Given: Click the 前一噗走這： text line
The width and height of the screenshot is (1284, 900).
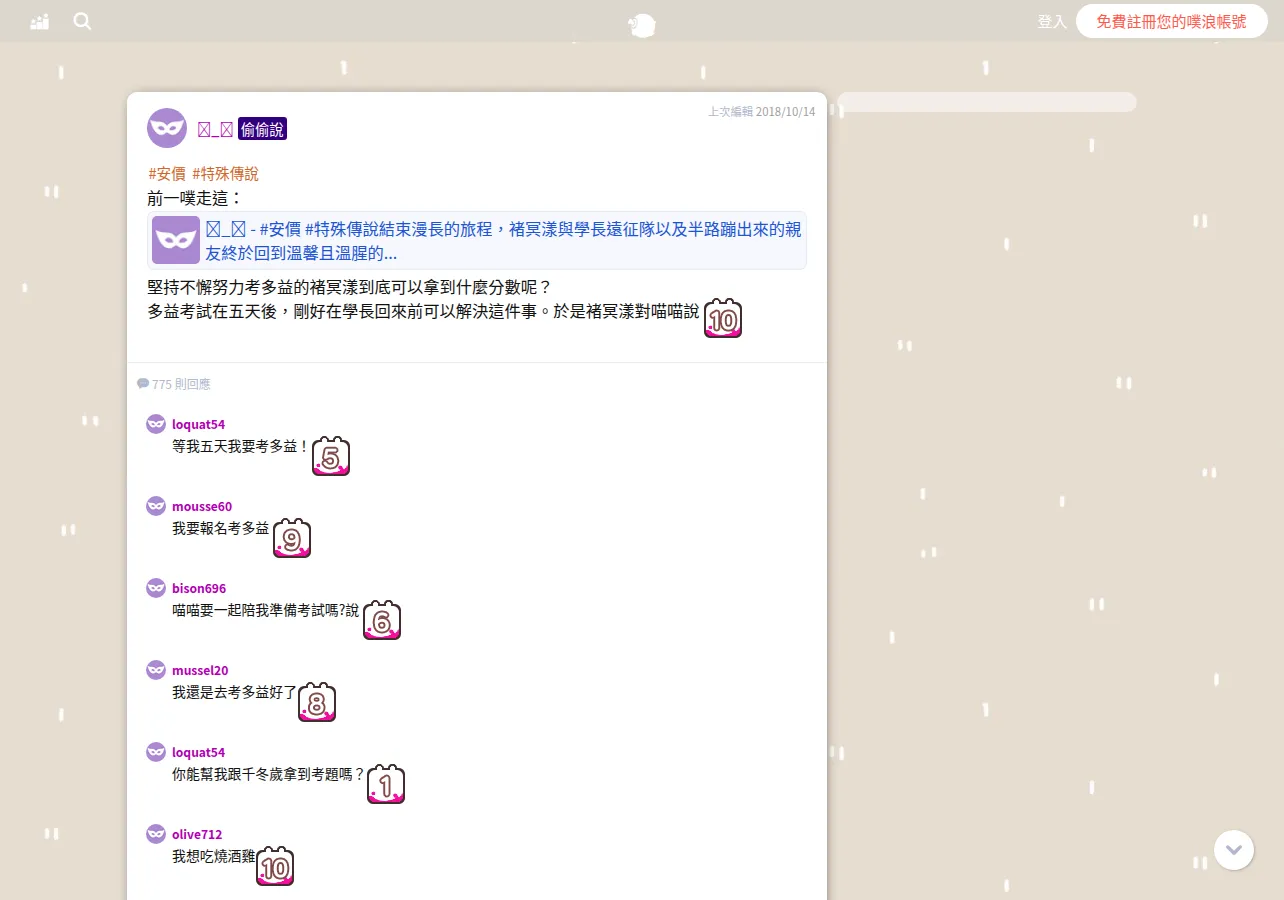Looking at the screenshot, I should coord(195,198).
